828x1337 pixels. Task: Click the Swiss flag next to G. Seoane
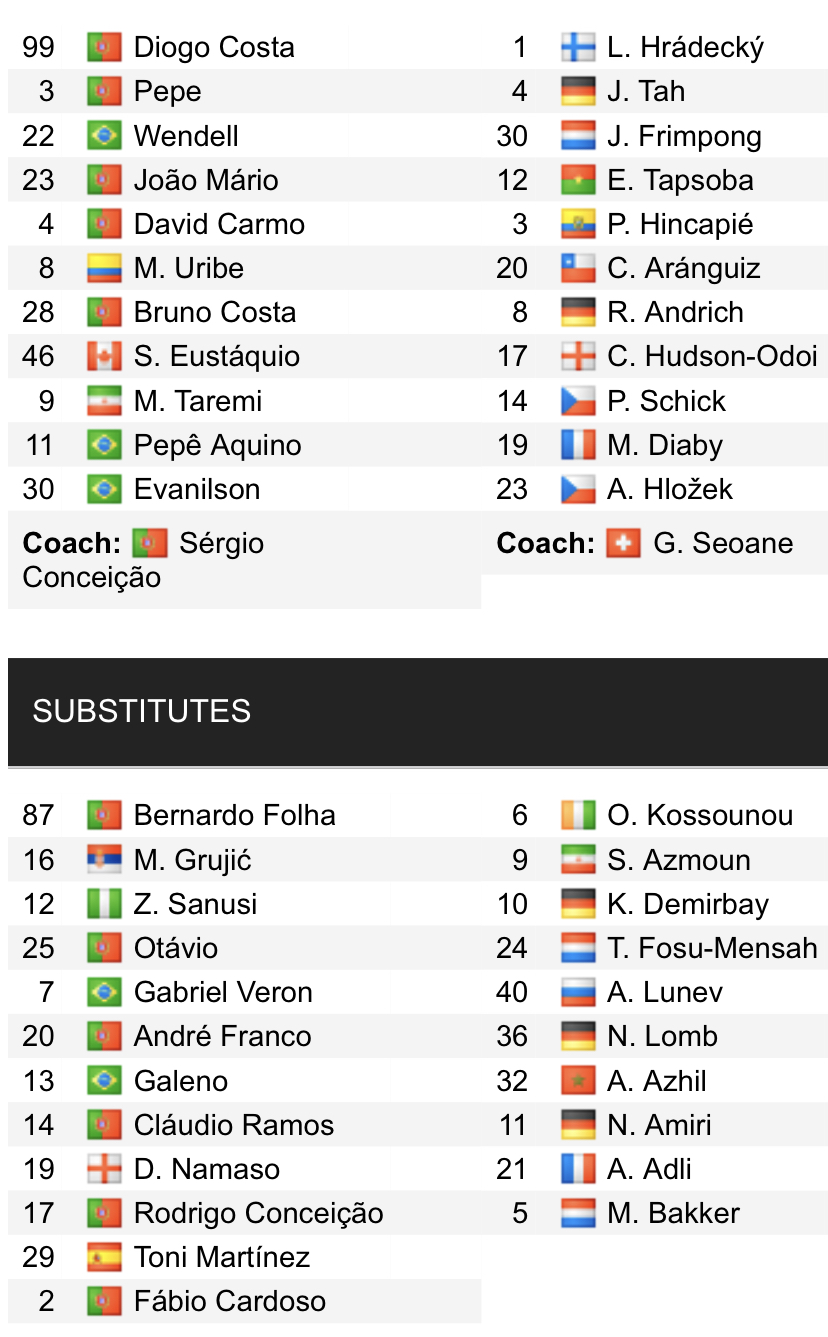point(623,543)
